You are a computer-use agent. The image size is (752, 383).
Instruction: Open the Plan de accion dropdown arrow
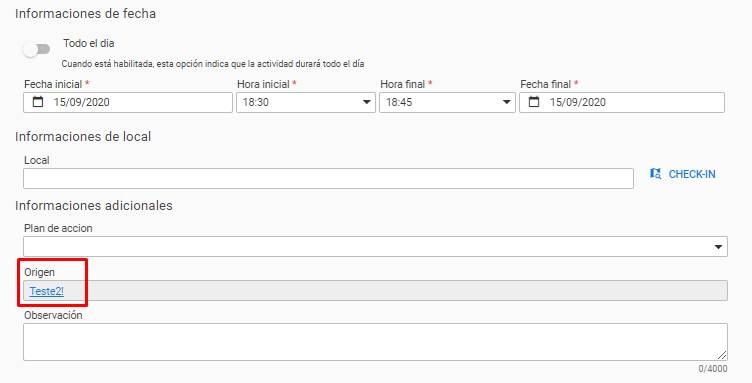point(718,247)
